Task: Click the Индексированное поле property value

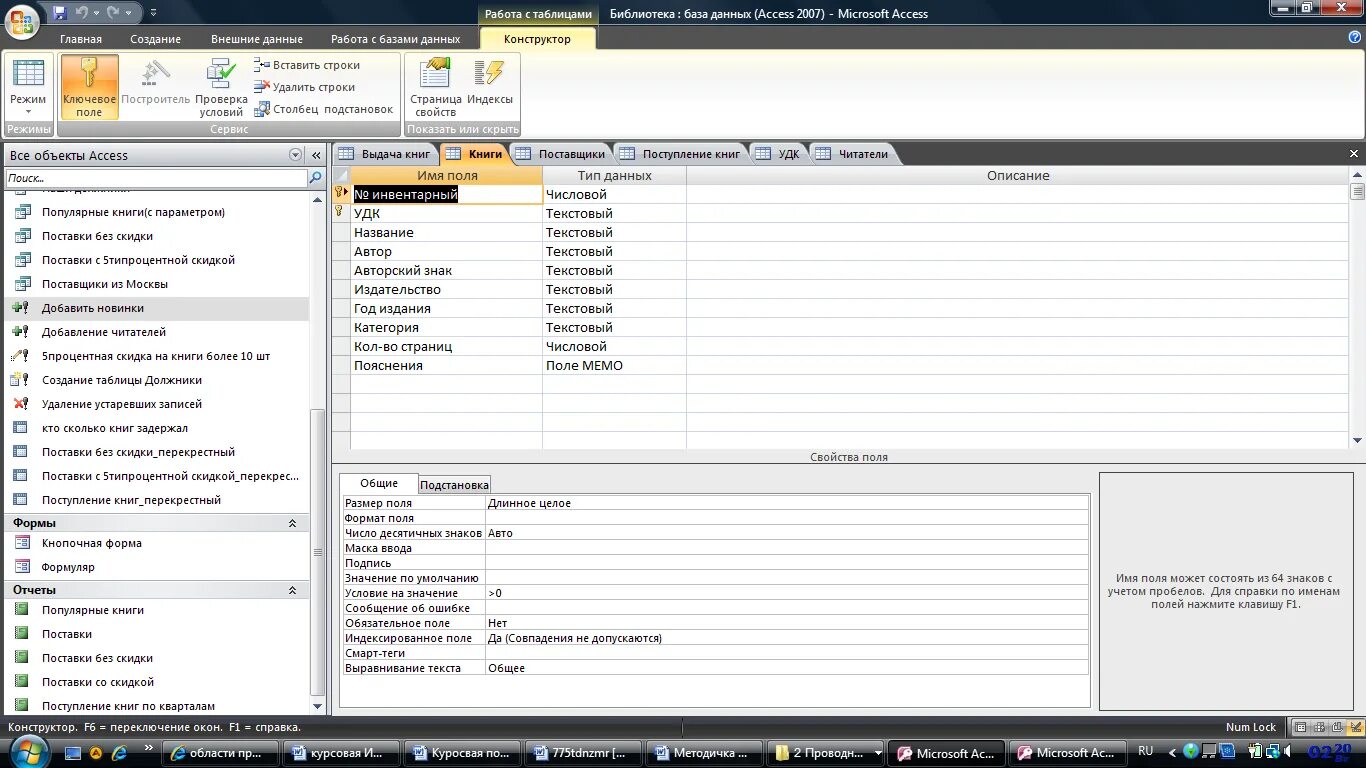Action: click(x=787, y=638)
